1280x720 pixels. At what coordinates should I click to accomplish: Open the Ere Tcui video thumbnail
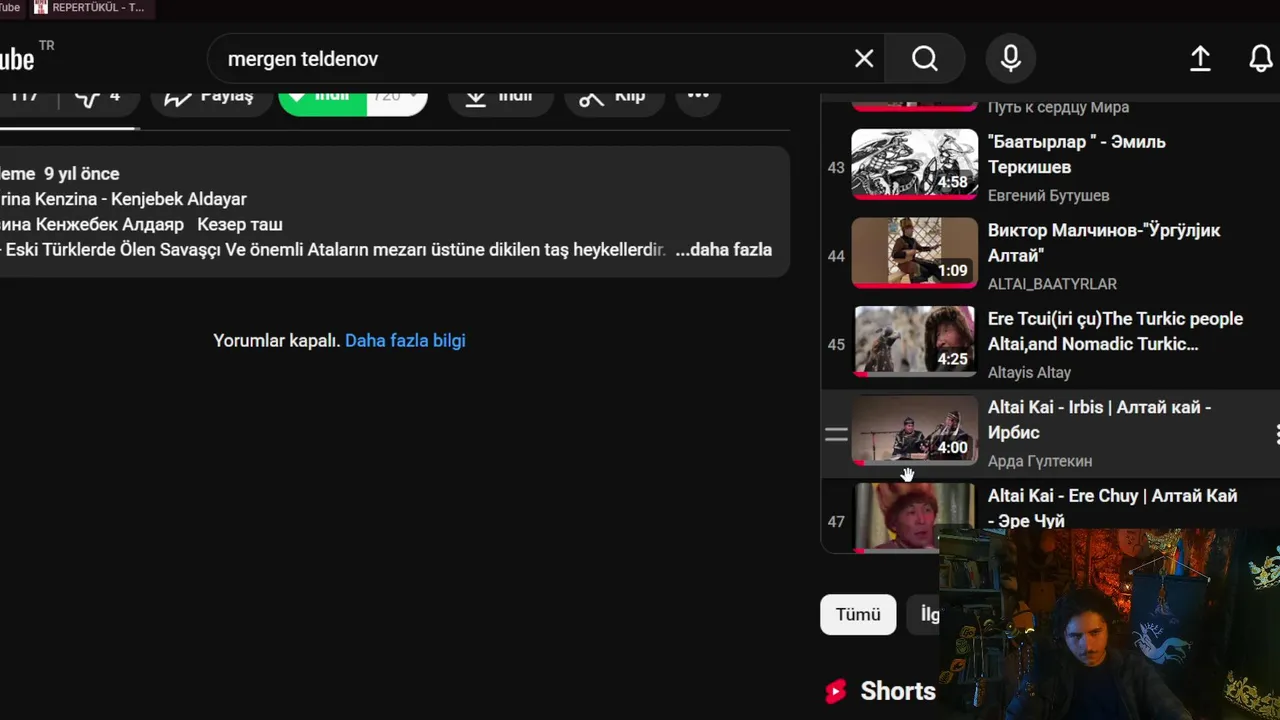click(x=914, y=341)
